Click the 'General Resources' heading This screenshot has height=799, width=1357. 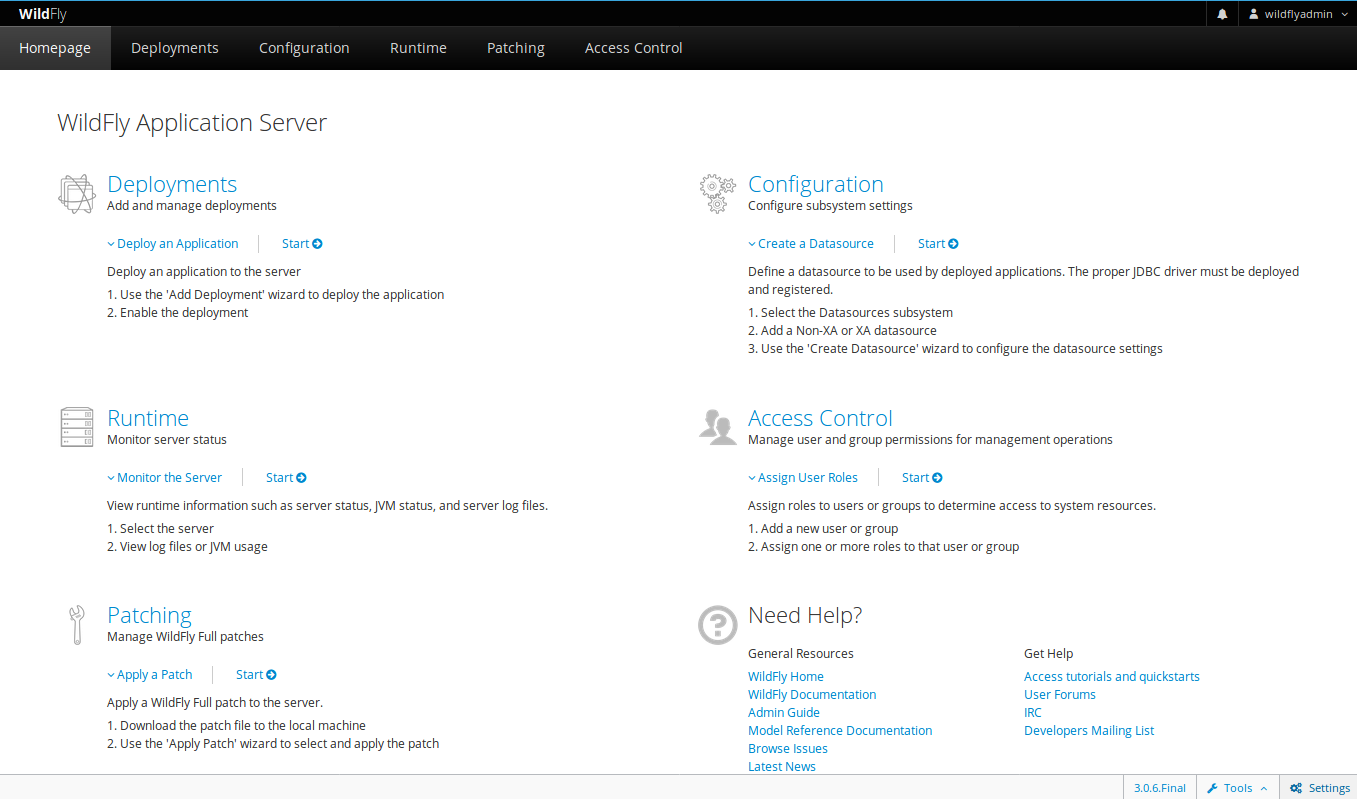click(801, 653)
